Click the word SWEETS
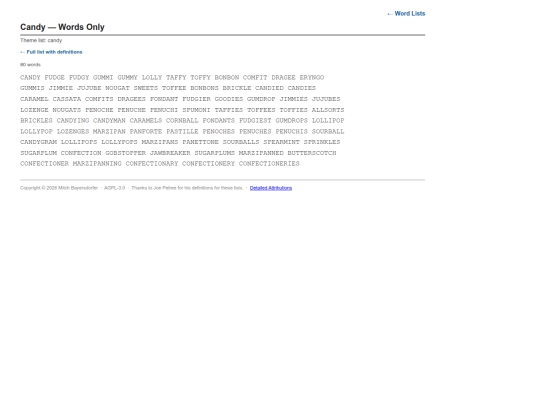The image size is (540, 405). click(x=146, y=88)
